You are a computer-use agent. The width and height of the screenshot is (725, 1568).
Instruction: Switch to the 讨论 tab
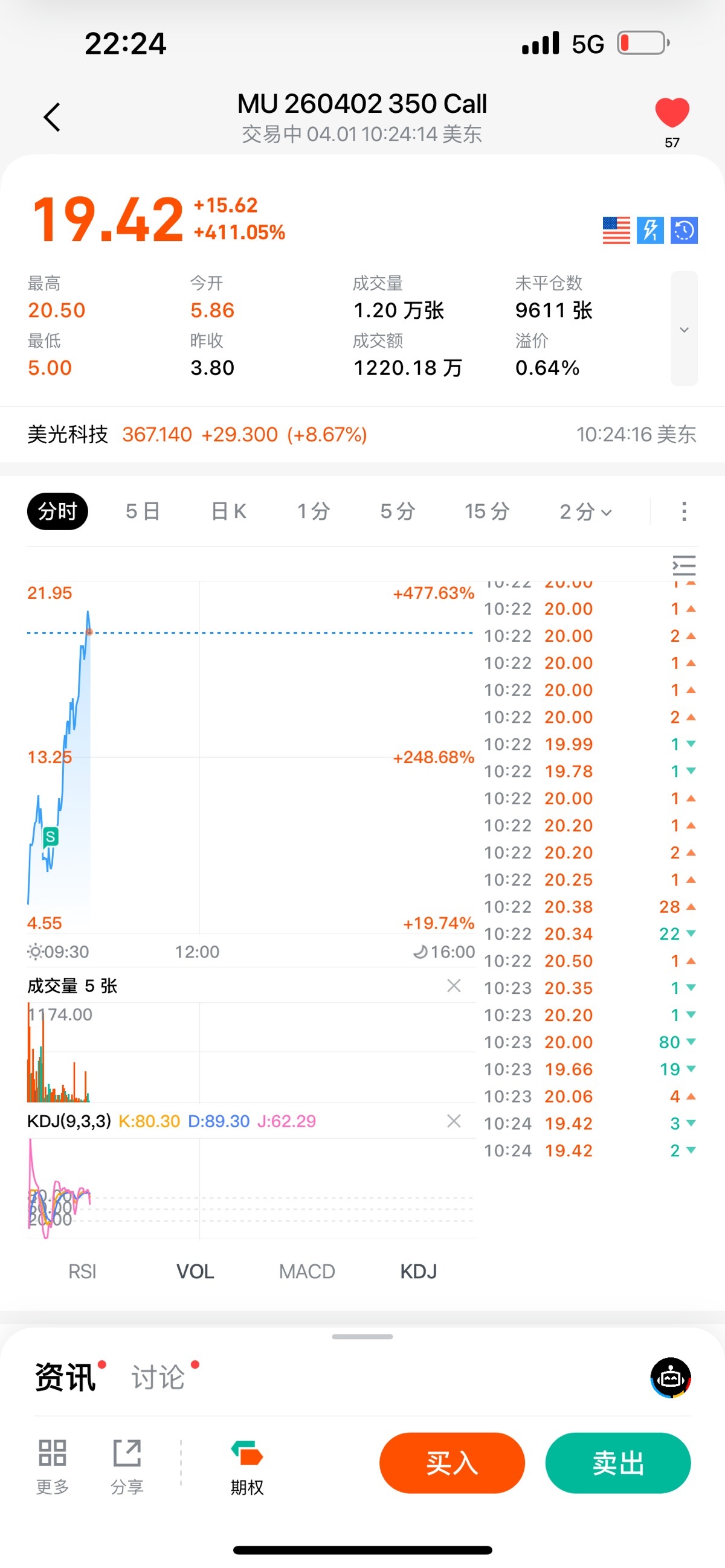158,1377
